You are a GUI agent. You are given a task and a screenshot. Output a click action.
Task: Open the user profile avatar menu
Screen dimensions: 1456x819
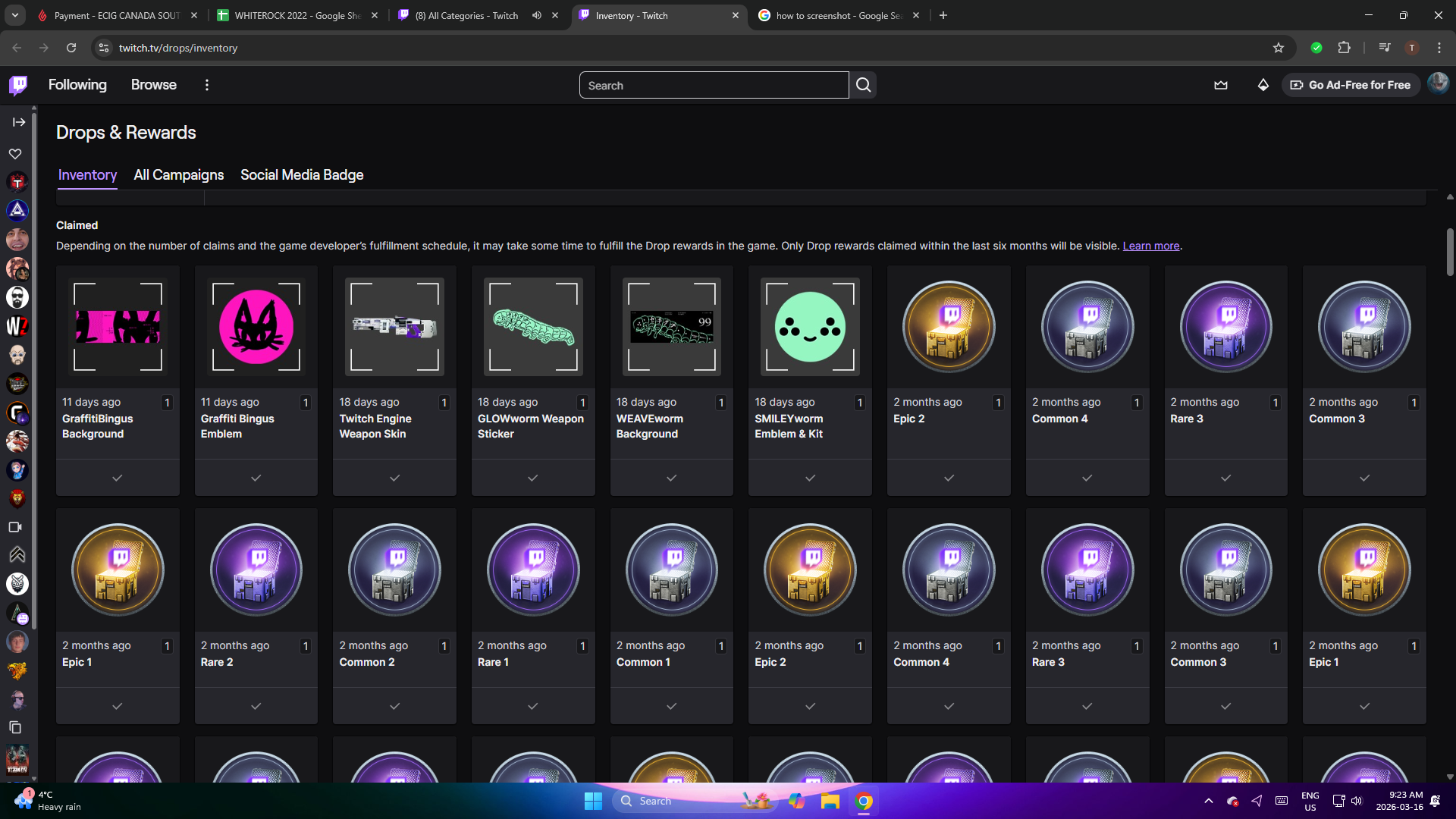pos(1437,83)
